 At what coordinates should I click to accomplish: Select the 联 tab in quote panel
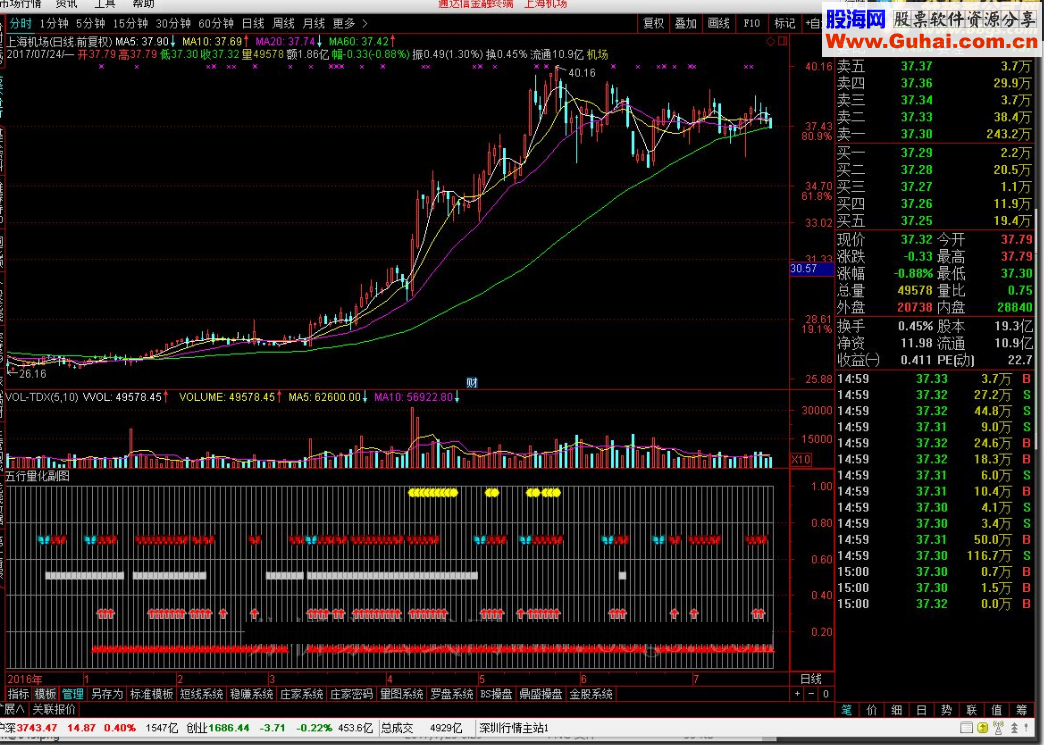point(972,710)
